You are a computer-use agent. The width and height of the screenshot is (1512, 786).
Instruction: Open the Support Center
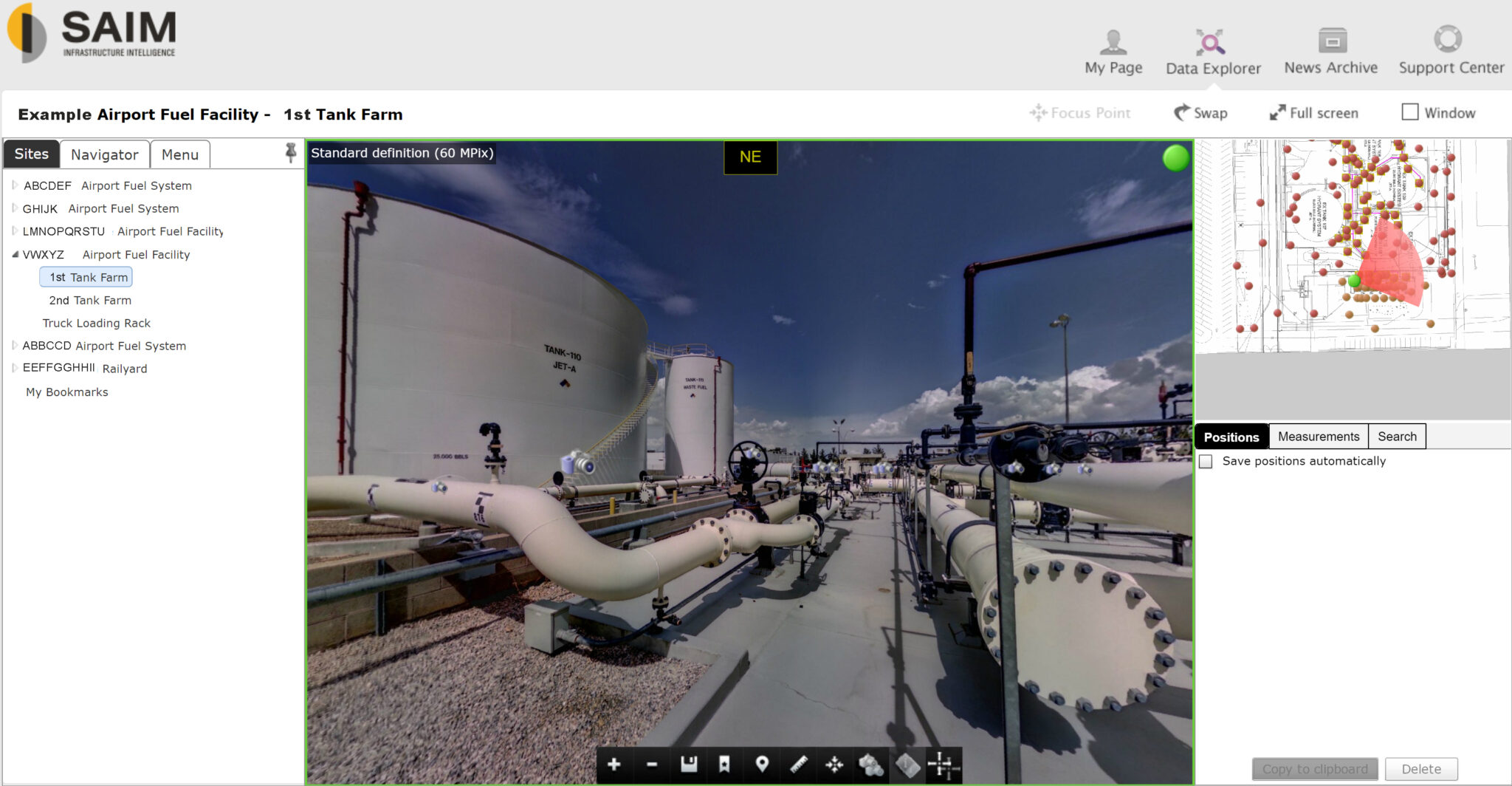(x=1450, y=53)
